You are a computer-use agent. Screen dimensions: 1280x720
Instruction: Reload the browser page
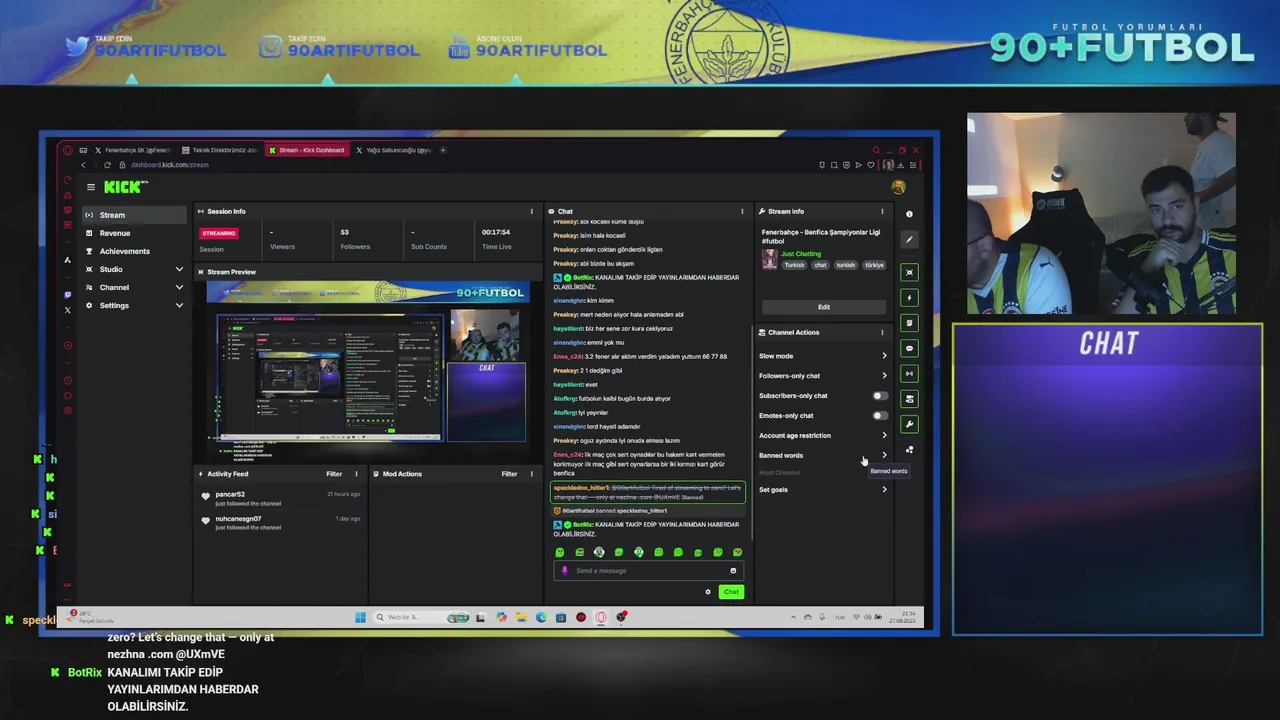click(x=107, y=165)
